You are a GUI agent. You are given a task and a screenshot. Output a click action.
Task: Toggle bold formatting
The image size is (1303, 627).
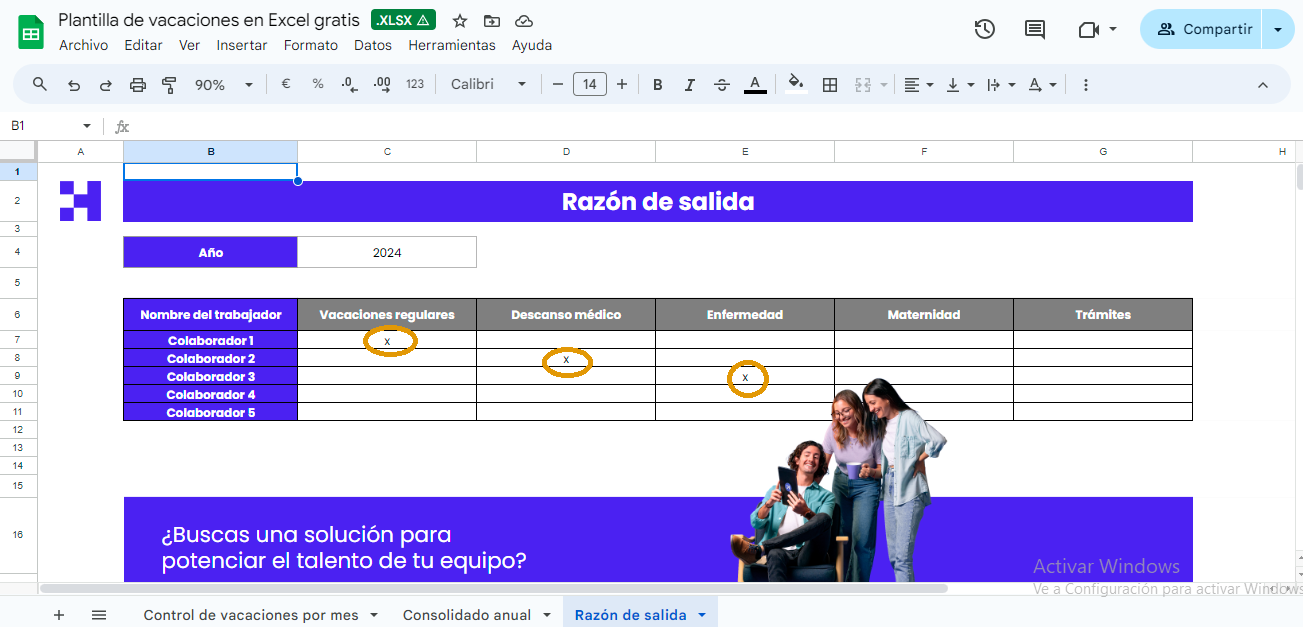657,85
